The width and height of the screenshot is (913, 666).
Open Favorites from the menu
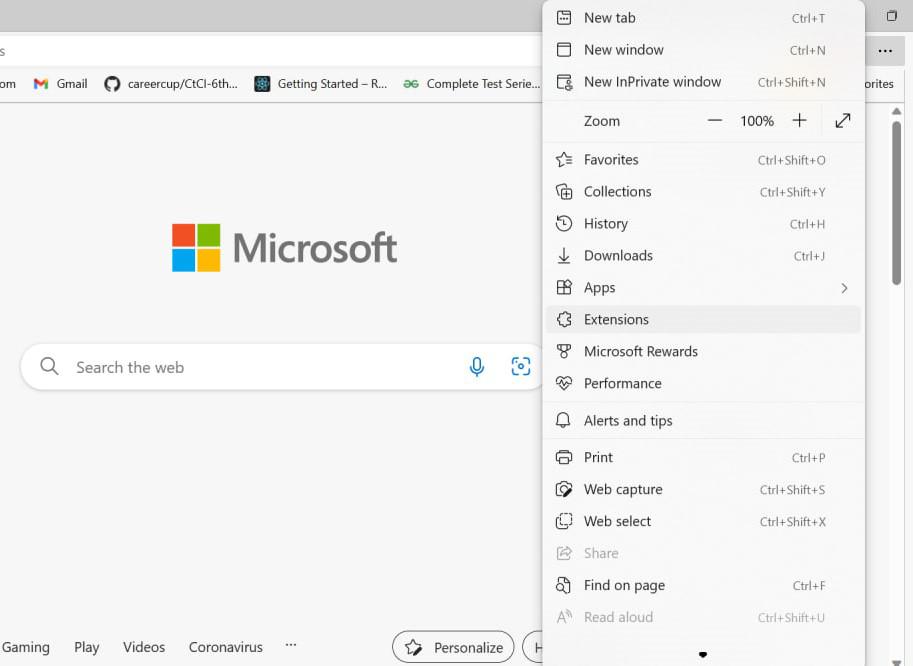point(703,160)
